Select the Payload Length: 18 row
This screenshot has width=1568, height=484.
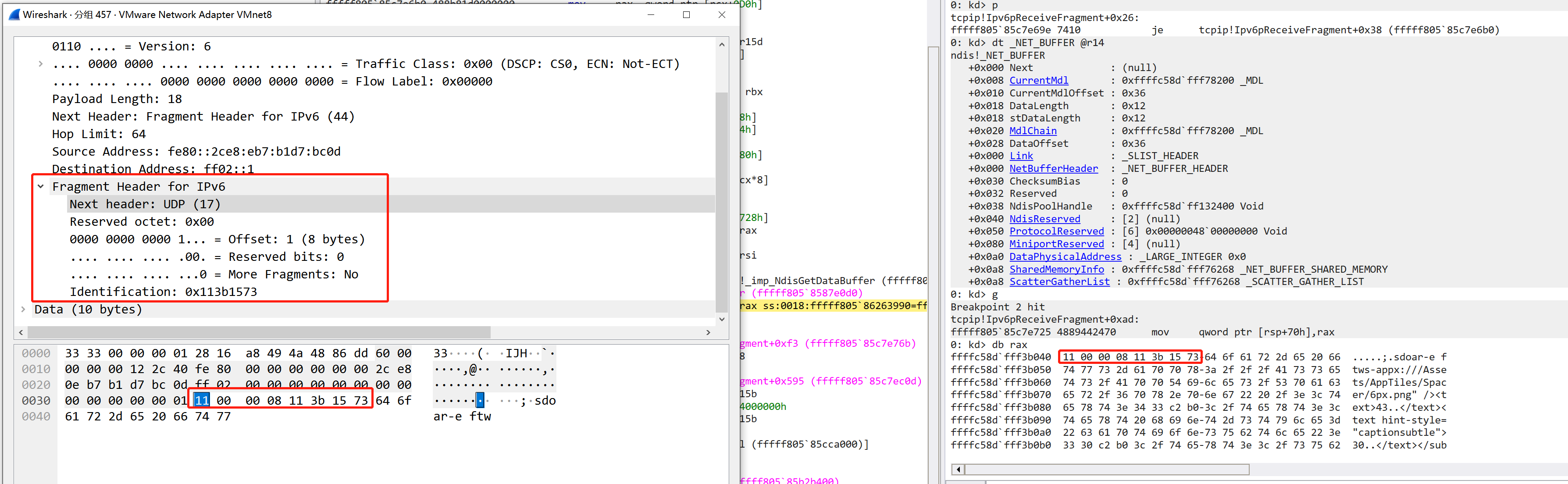tap(366, 99)
